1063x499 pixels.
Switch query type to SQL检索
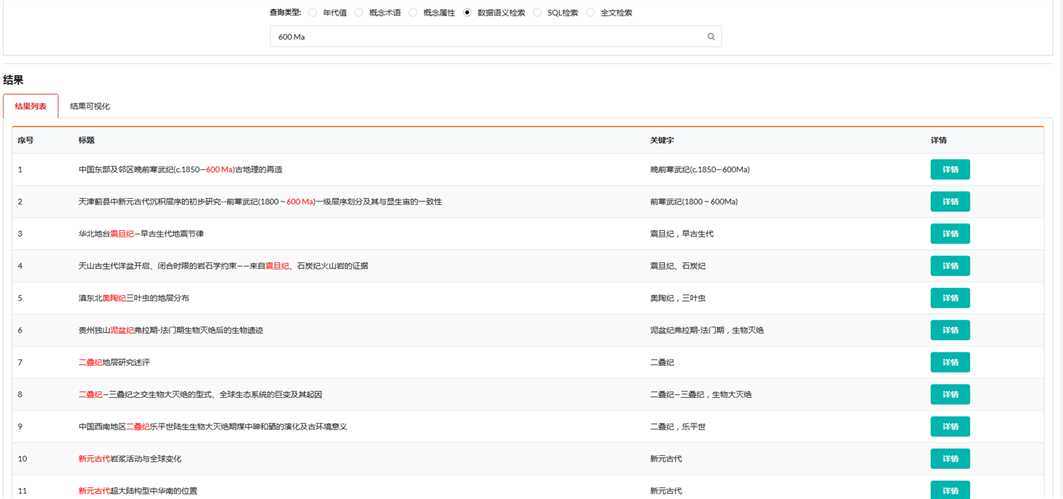pyautogui.click(x=538, y=12)
